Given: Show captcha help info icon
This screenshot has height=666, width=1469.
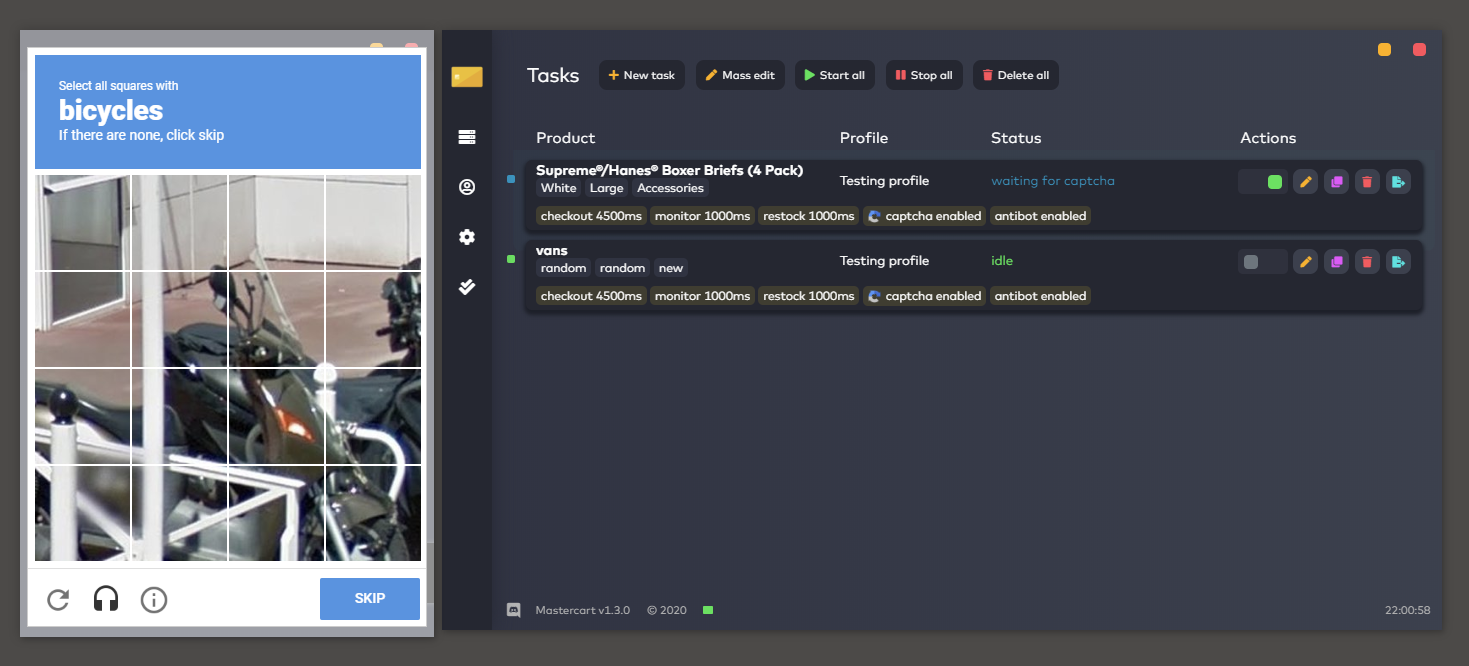Looking at the screenshot, I should point(154,599).
